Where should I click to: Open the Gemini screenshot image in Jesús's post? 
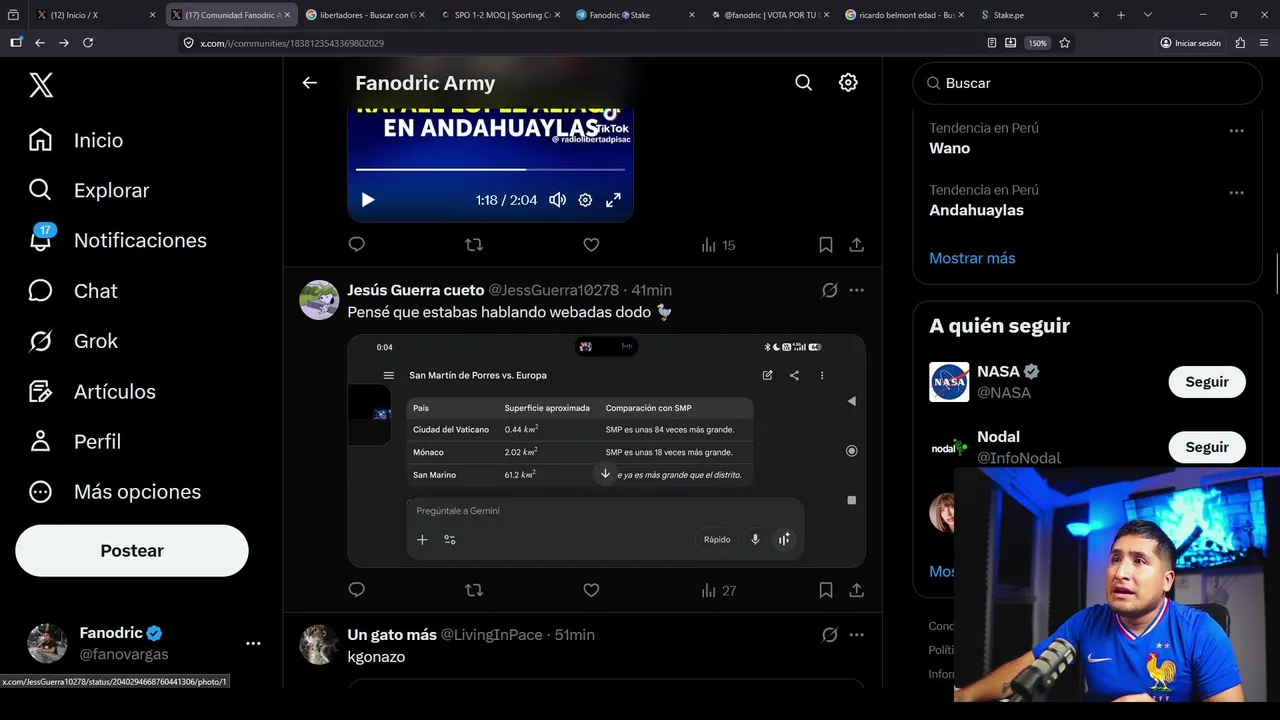click(x=606, y=451)
